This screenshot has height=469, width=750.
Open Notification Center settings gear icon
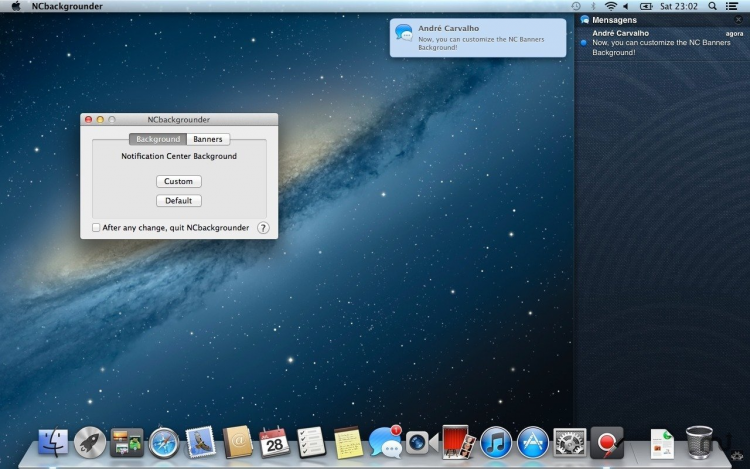[739, 456]
